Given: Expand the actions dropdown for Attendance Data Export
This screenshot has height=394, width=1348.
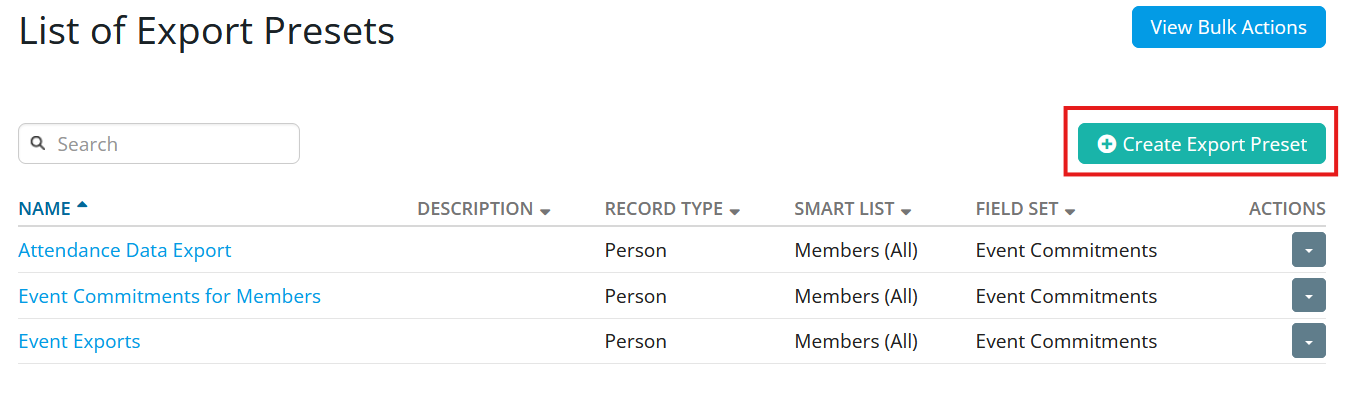Looking at the screenshot, I should (1308, 250).
